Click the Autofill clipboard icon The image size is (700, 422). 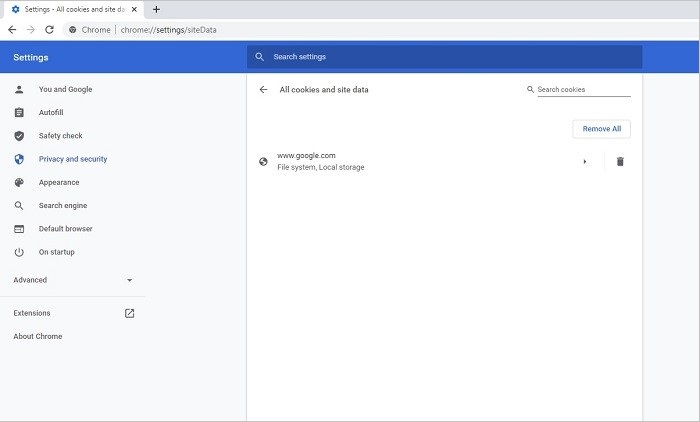pyautogui.click(x=19, y=113)
